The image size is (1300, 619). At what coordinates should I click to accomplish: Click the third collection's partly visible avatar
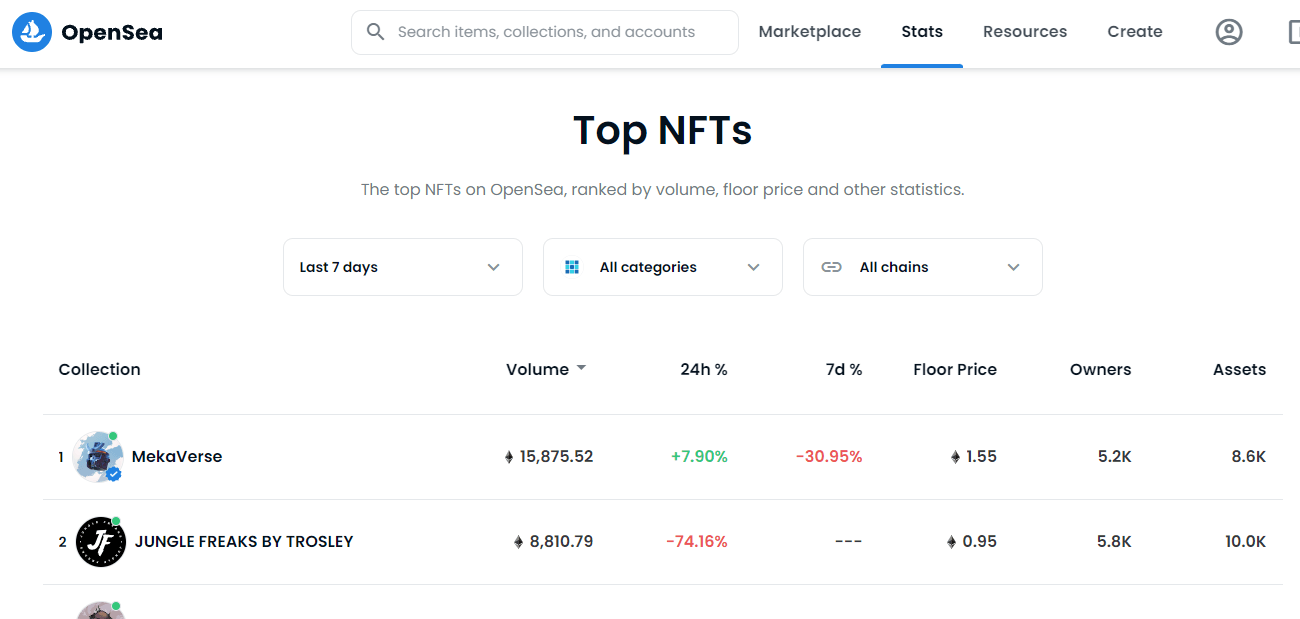101,610
